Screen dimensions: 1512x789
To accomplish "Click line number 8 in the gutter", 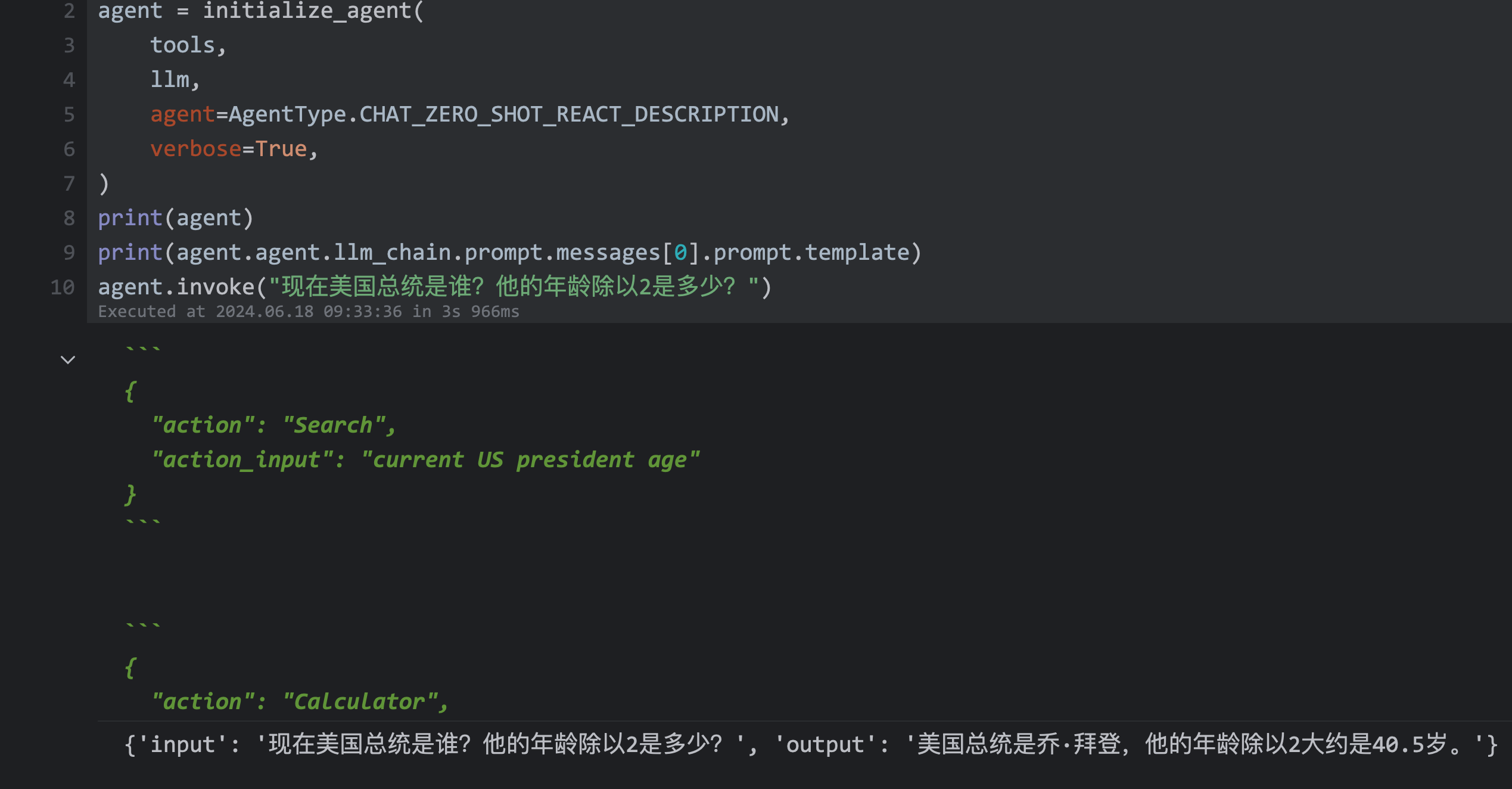I will point(69,218).
